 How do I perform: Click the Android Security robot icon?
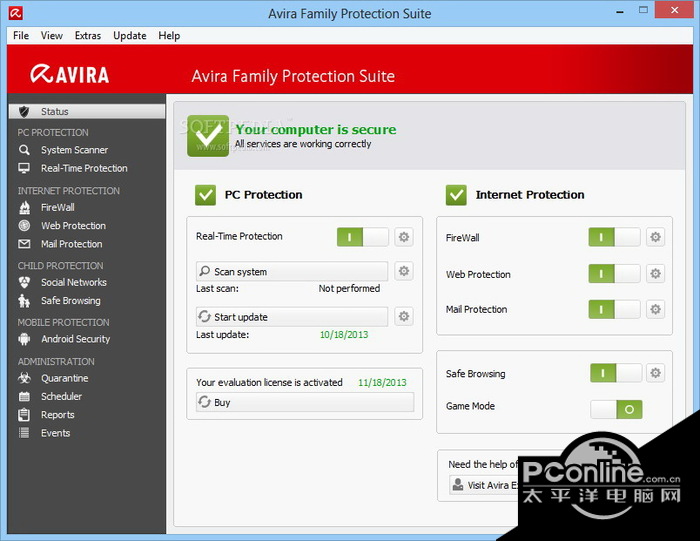click(x=24, y=339)
